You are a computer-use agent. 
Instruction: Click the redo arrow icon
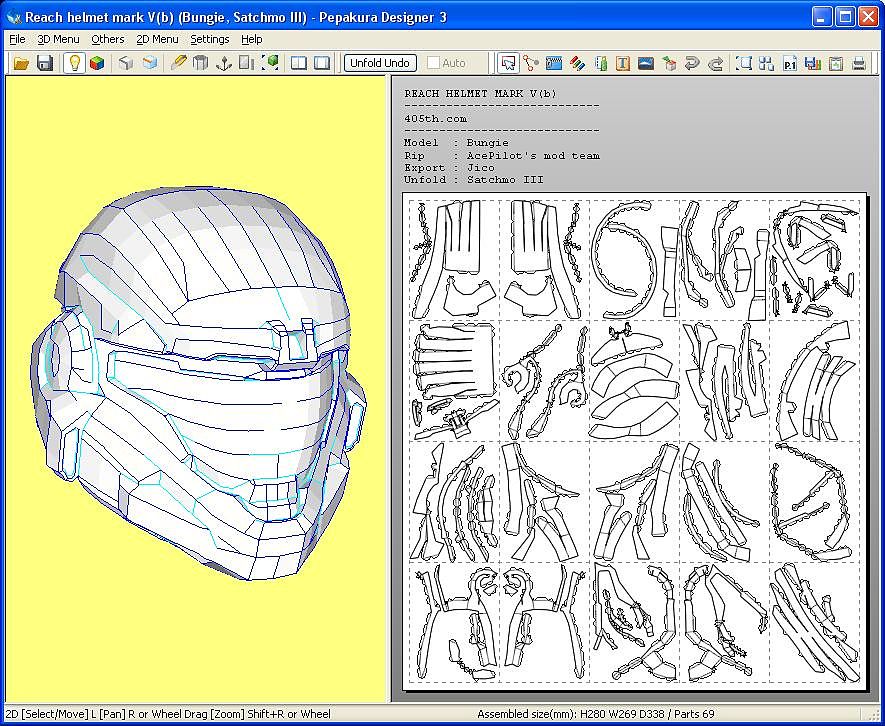(715, 63)
